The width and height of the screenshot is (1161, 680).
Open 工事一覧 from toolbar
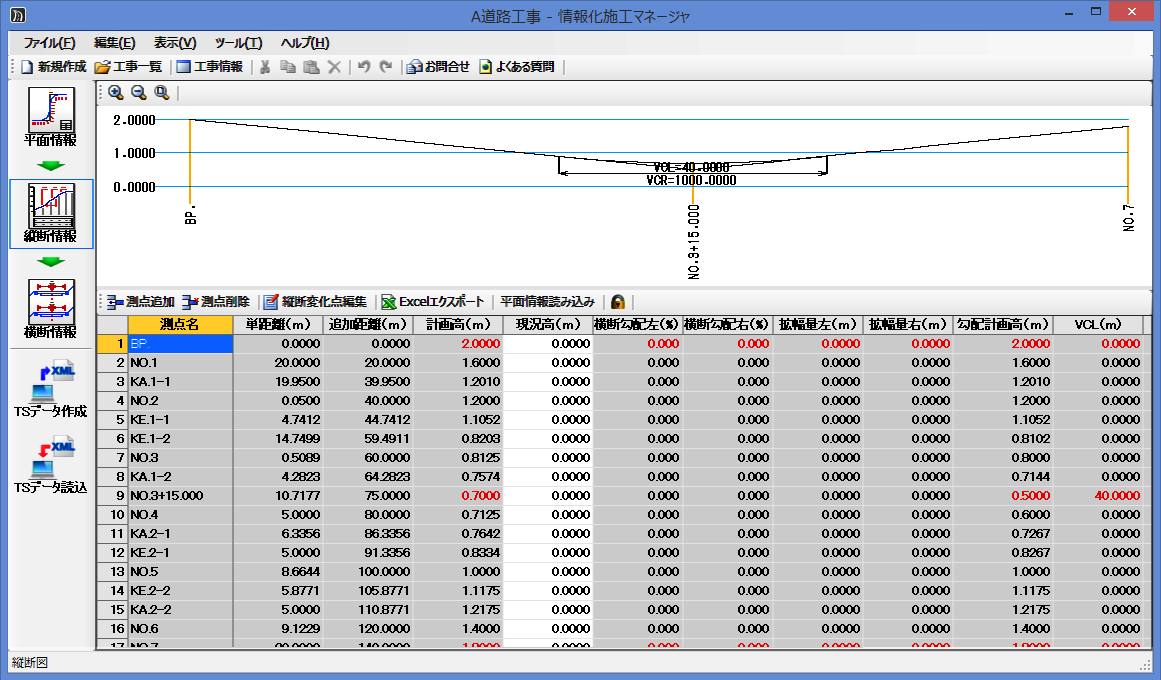129,67
